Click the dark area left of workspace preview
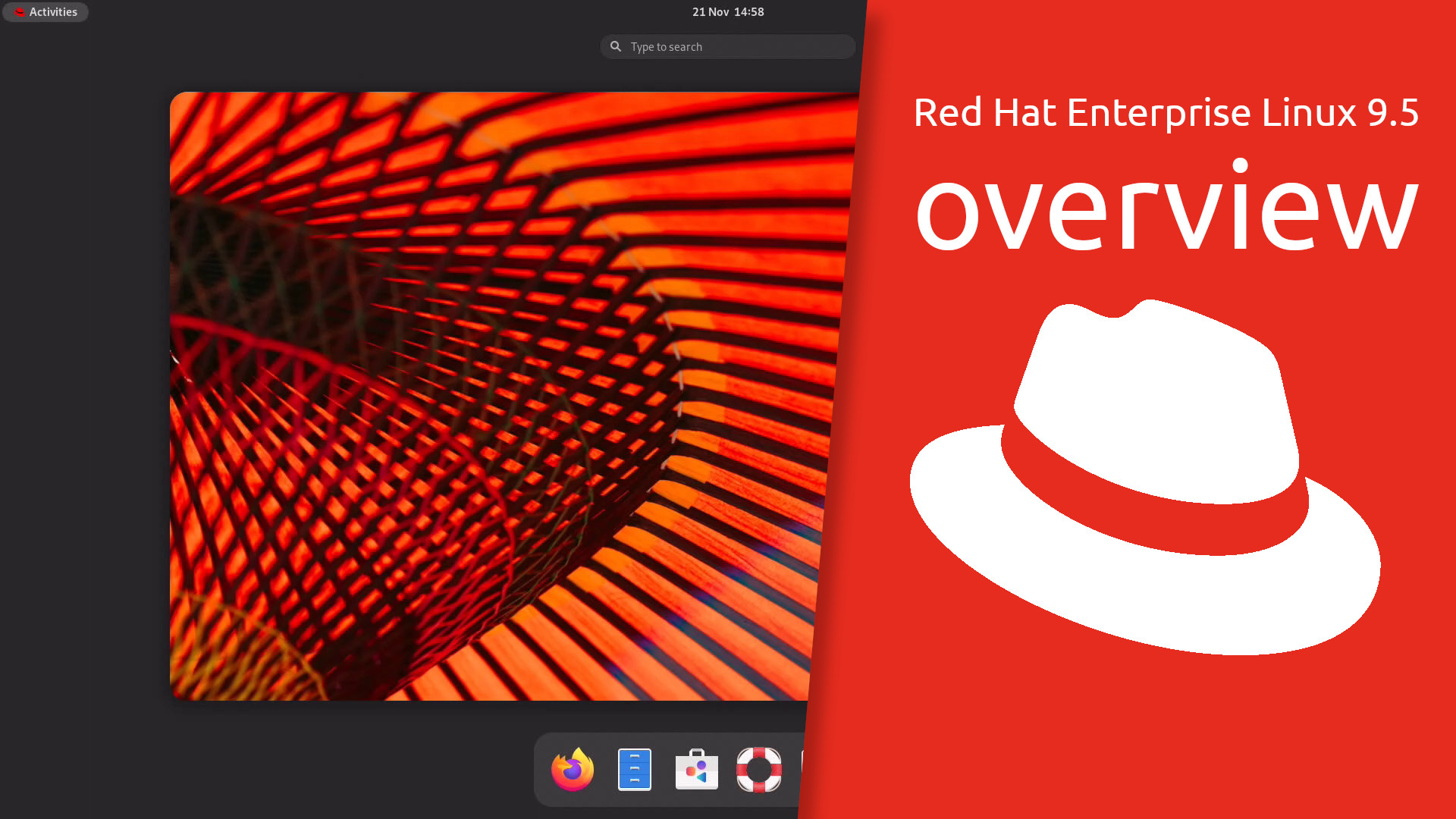This screenshot has height=819, width=1456. (x=83, y=394)
